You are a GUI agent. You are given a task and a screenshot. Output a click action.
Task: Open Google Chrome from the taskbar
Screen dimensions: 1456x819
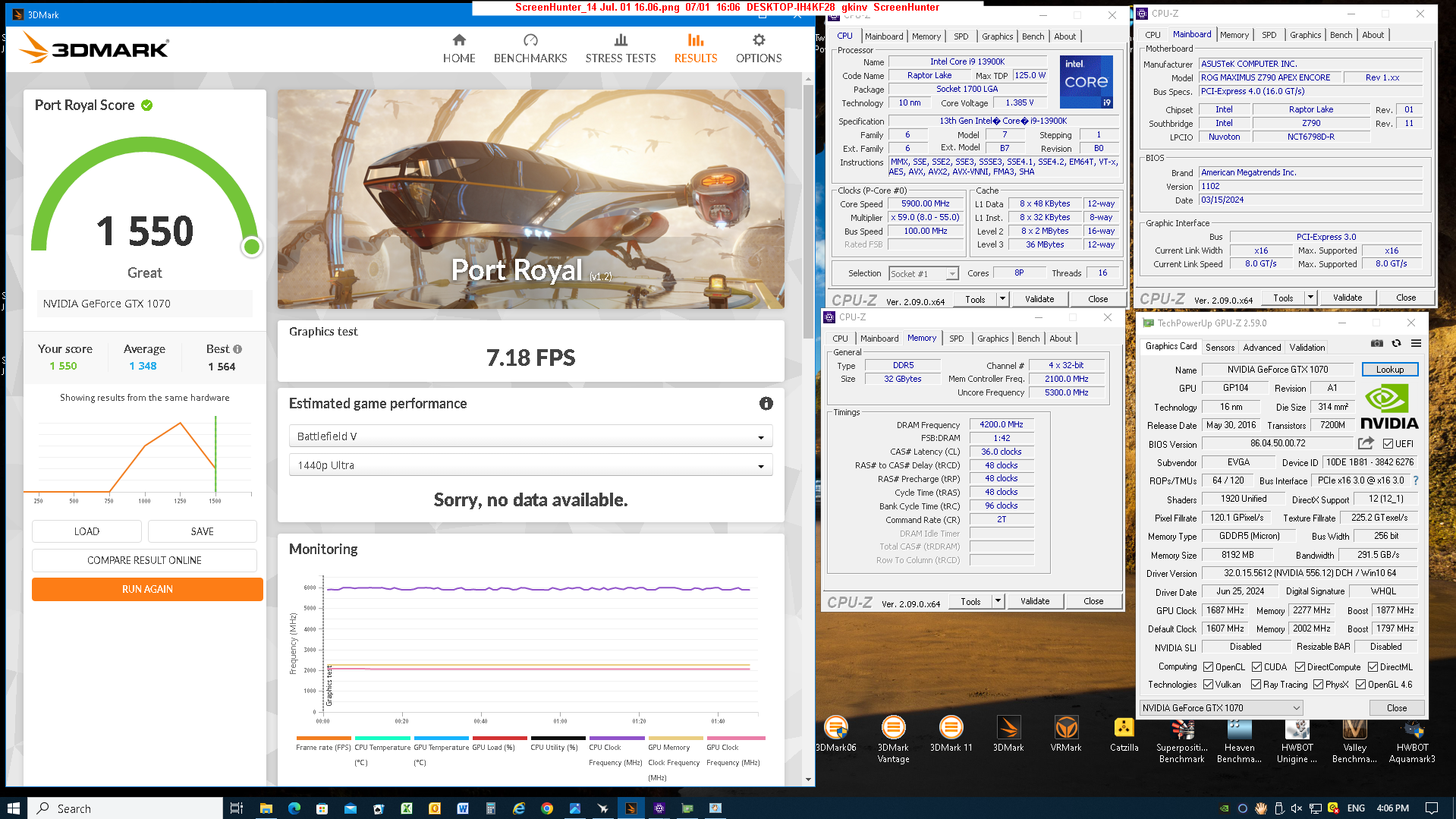tap(546, 808)
